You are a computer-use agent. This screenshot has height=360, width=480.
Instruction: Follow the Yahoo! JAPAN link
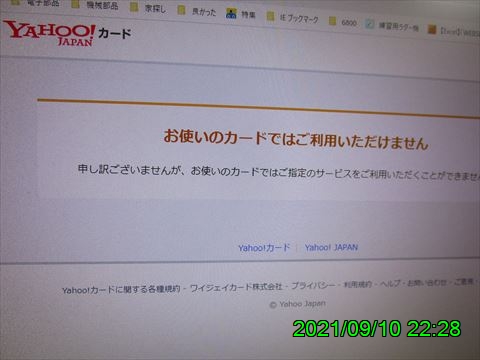[x=331, y=247]
